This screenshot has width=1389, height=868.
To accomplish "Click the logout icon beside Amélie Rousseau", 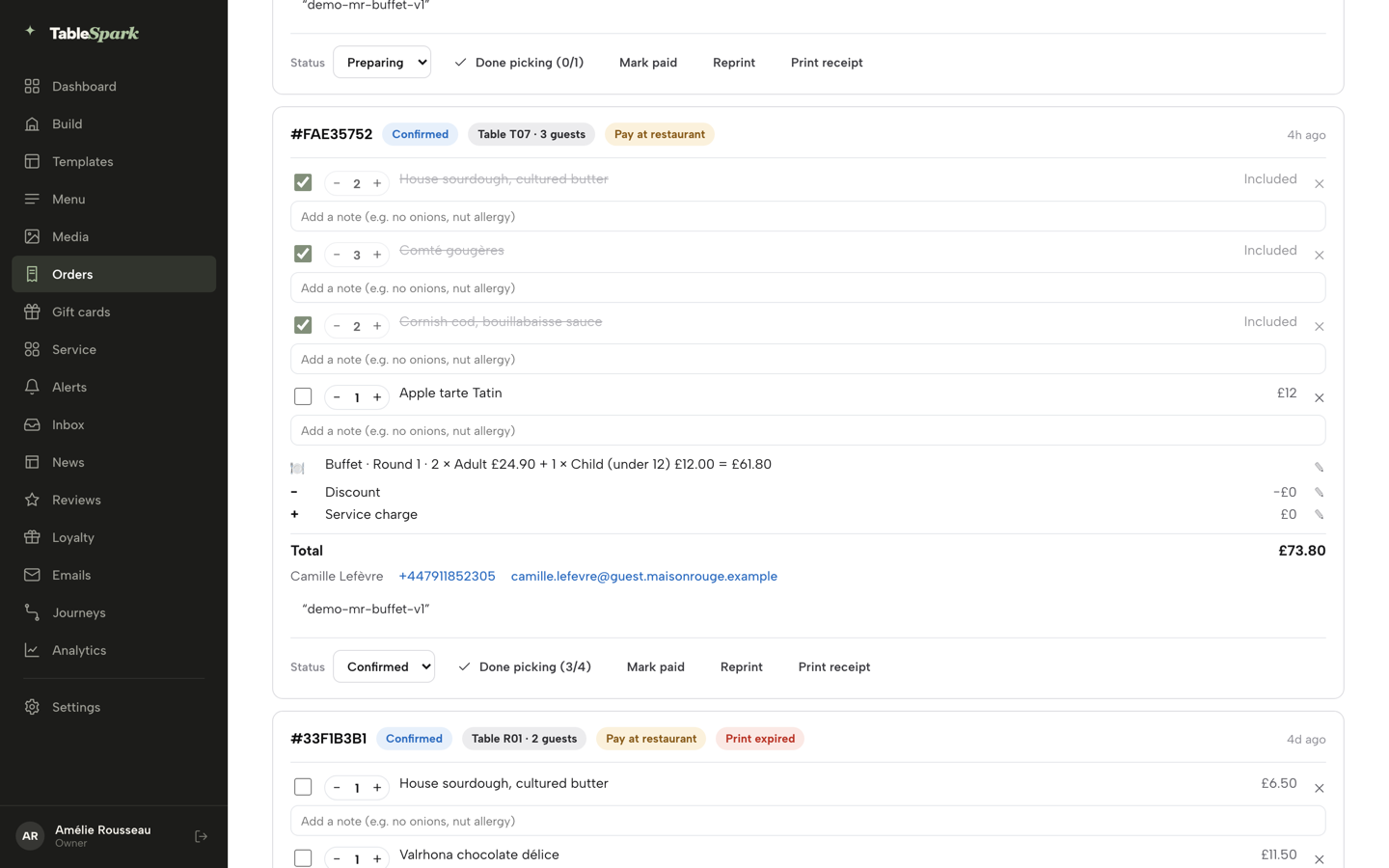I will tap(201, 836).
